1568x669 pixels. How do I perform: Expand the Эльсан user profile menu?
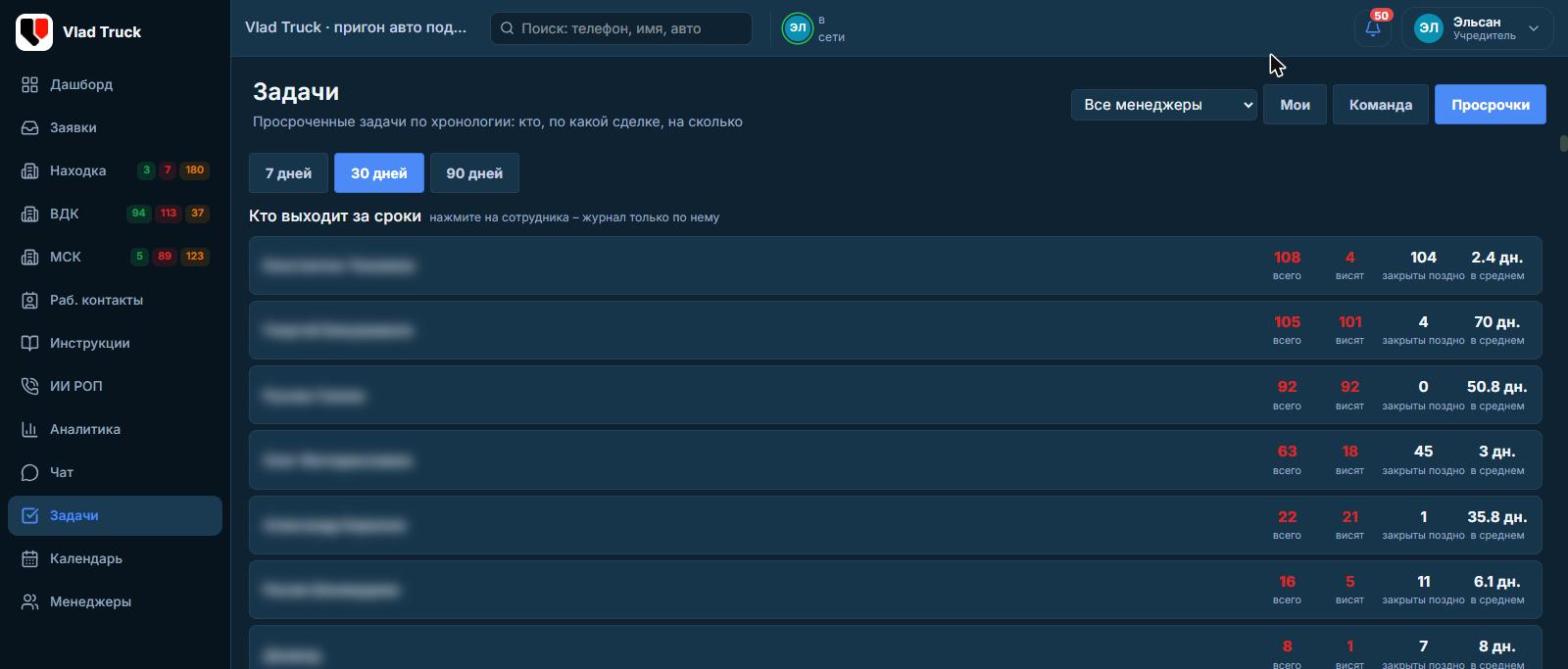coord(1477,29)
